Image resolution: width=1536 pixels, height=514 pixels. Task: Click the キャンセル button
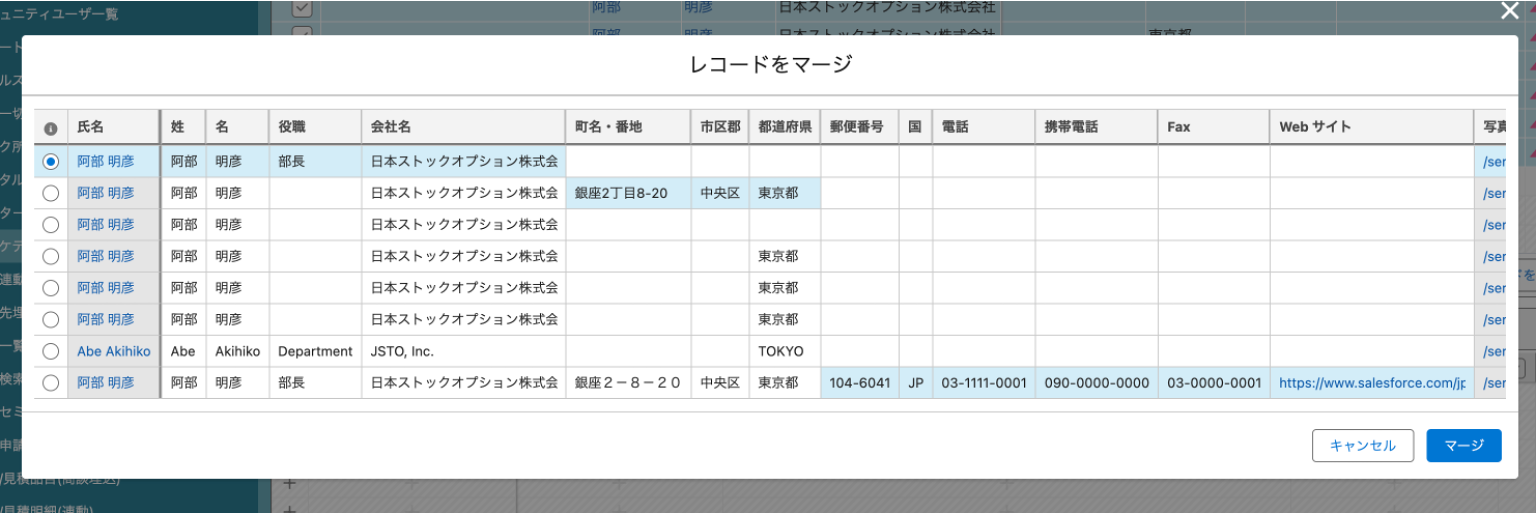click(1362, 446)
